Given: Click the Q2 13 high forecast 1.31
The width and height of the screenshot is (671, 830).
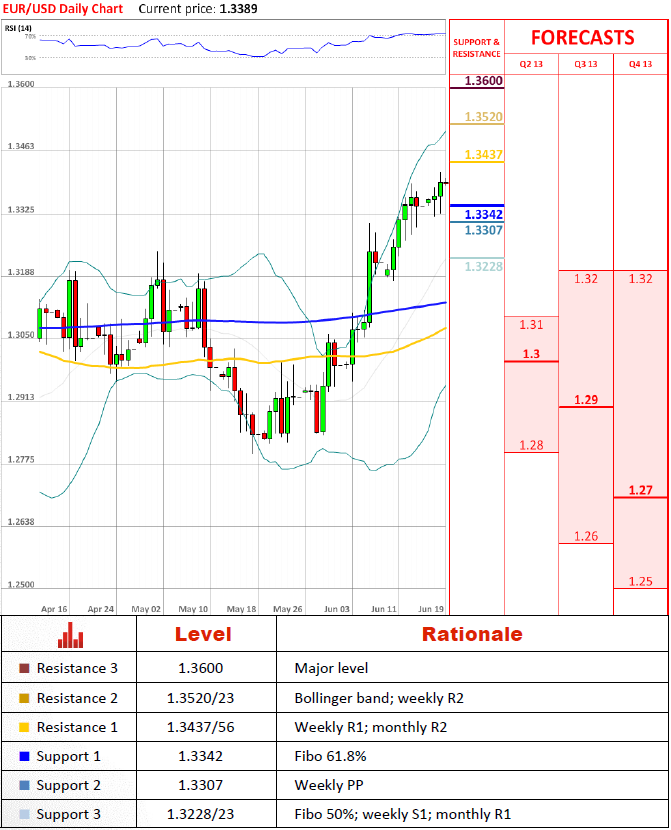Looking at the screenshot, I should 531,324.
